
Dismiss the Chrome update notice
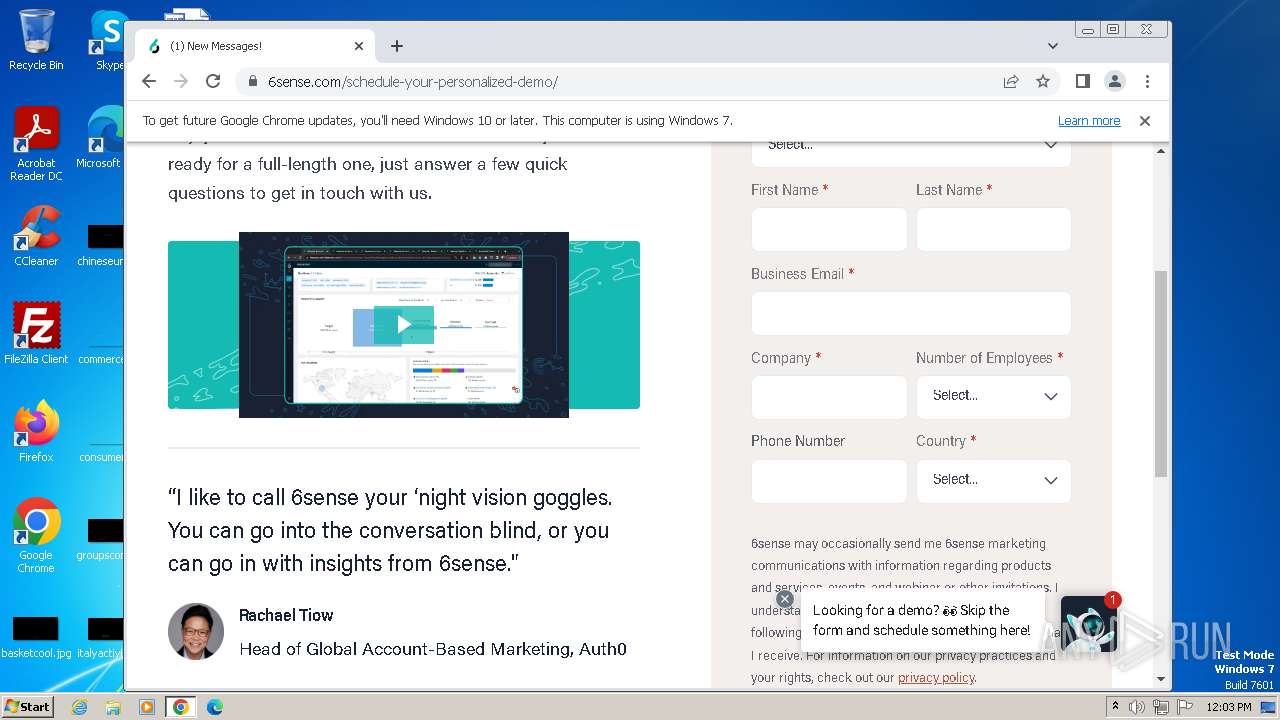(x=1145, y=120)
